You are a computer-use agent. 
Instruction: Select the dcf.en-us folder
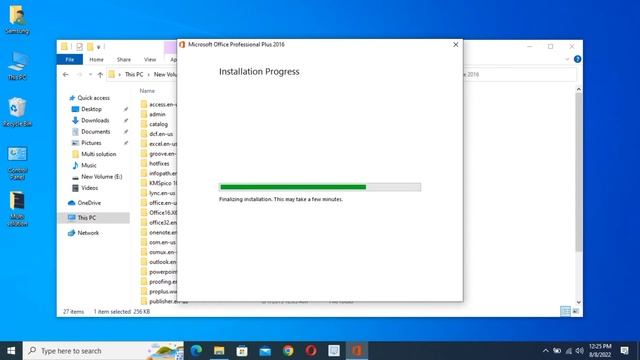[161, 134]
